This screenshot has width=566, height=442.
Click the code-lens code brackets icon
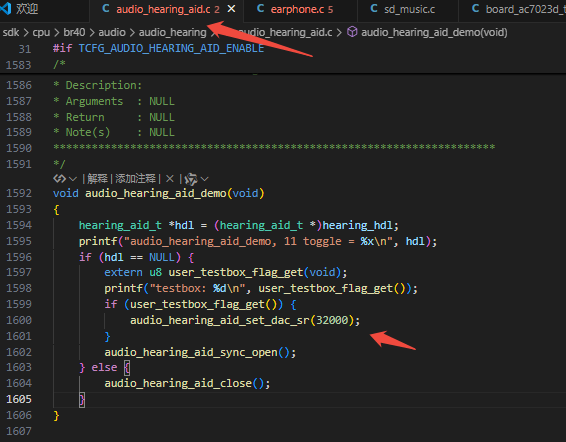[x=60, y=178]
